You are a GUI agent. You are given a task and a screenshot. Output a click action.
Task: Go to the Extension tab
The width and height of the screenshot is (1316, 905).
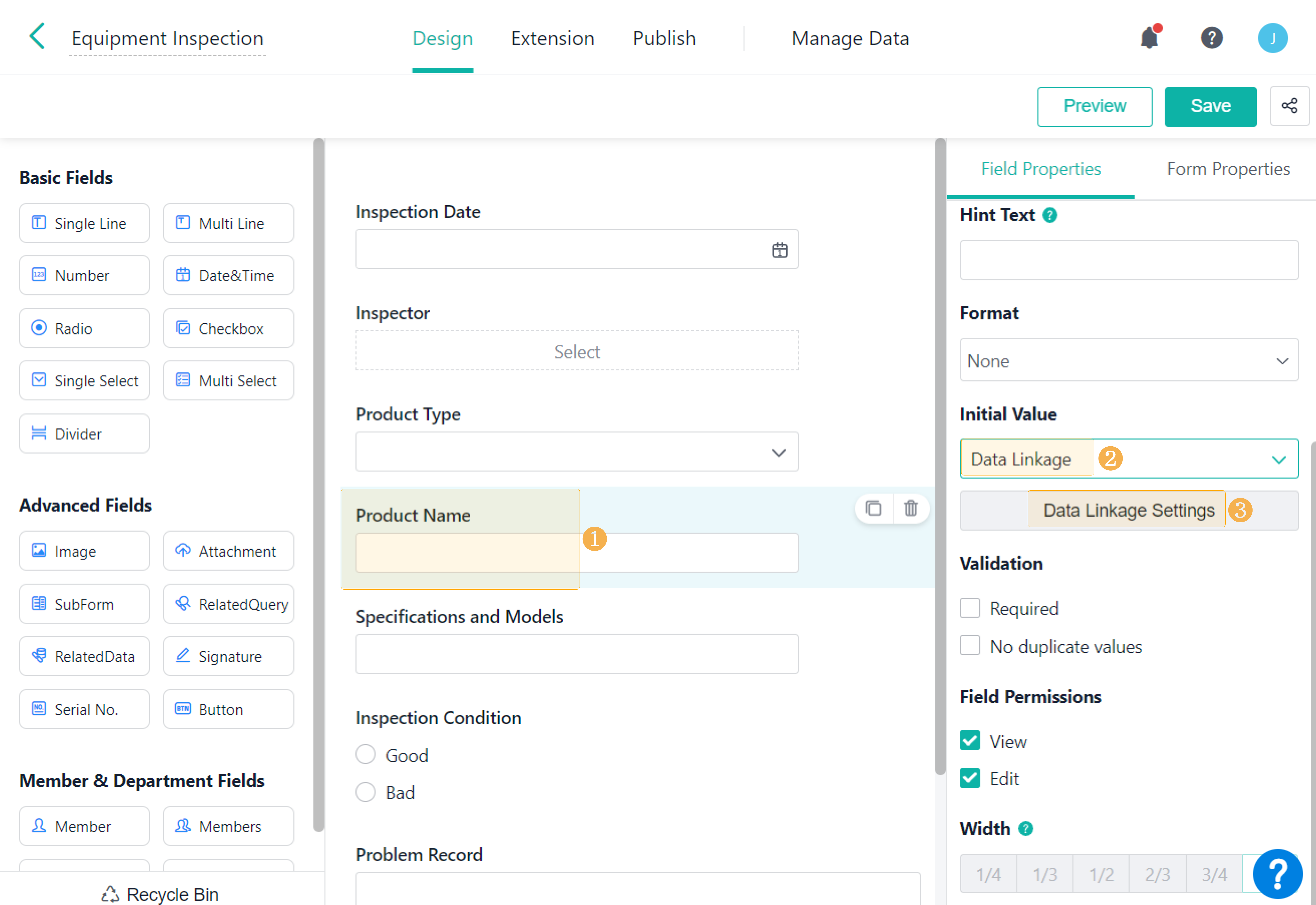[552, 38]
